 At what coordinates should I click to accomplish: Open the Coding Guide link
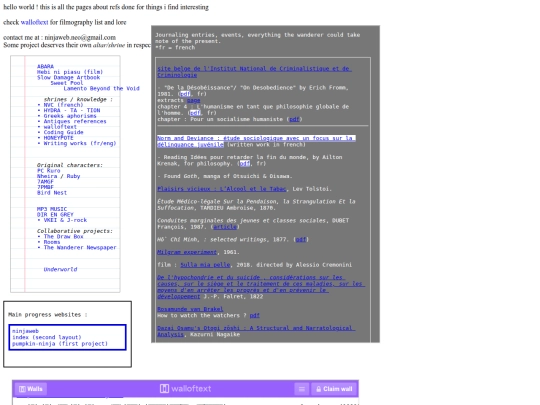[63, 132]
